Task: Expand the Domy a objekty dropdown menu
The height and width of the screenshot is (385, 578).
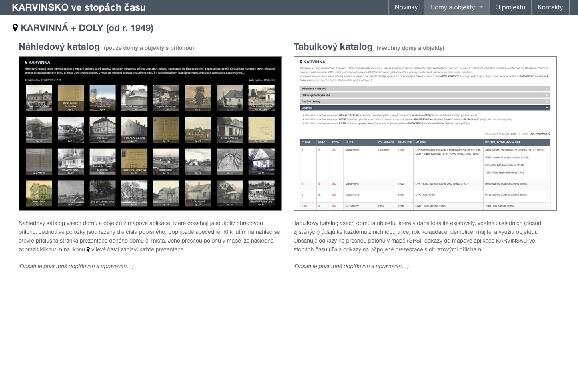Action: coord(457,7)
